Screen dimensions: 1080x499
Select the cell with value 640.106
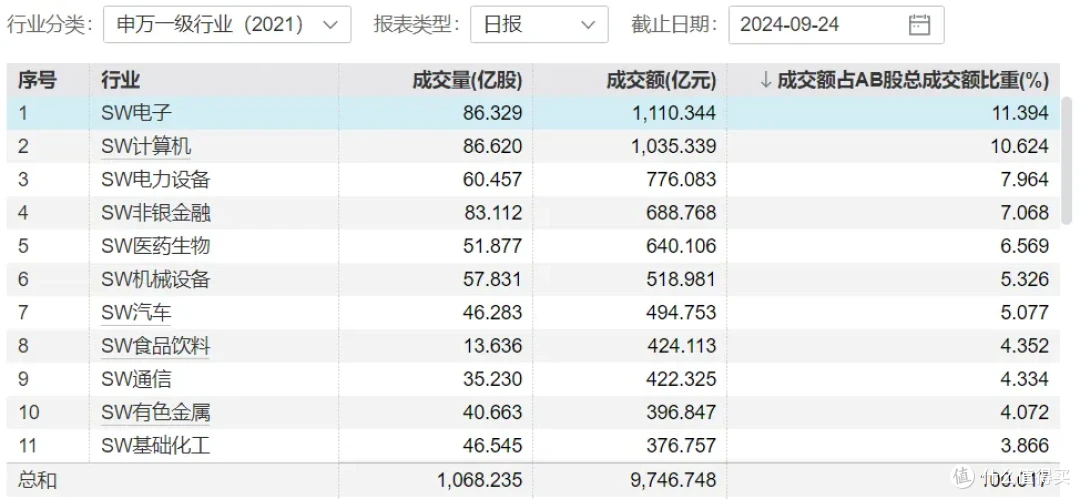[x=681, y=246]
